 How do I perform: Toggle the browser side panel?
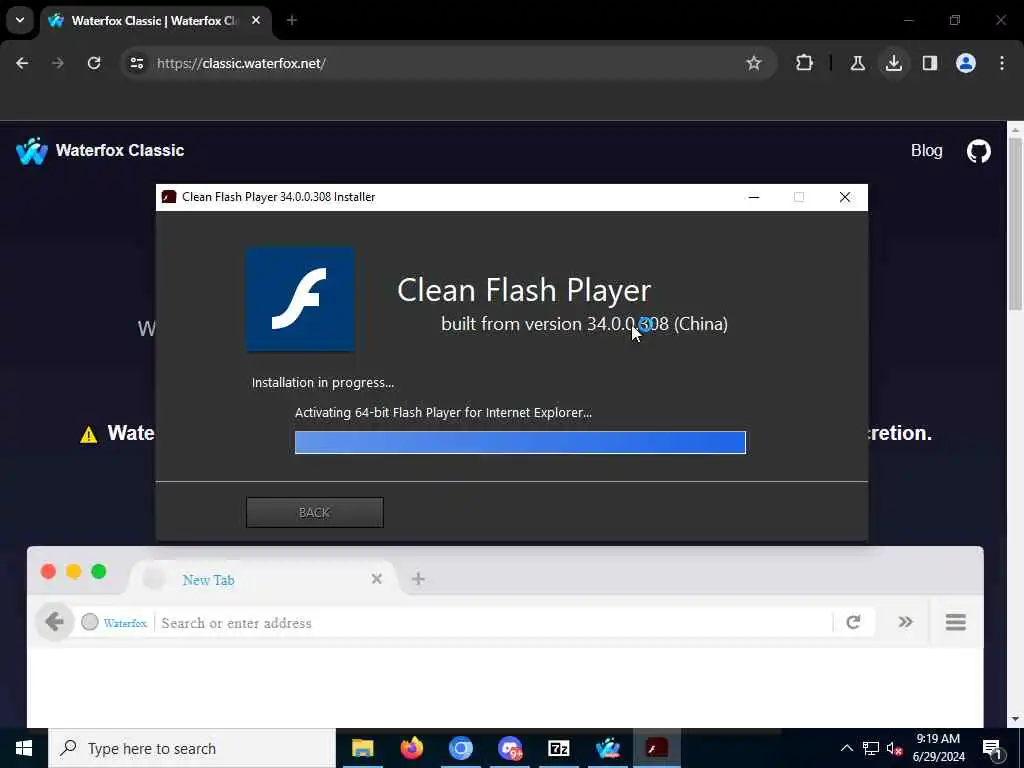pos(930,63)
